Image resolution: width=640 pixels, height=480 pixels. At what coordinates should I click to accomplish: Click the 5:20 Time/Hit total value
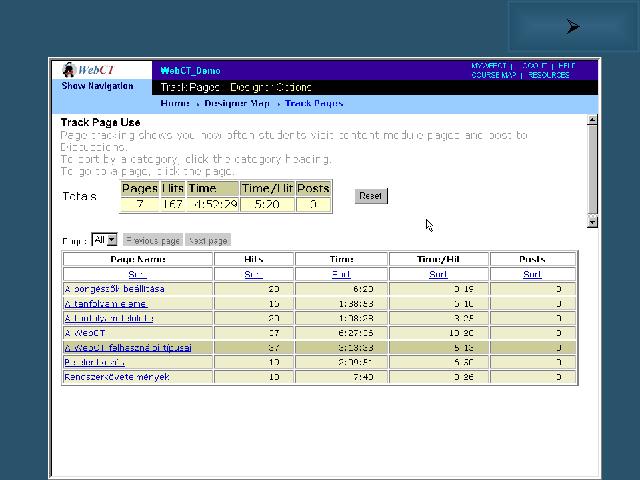click(267, 204)
